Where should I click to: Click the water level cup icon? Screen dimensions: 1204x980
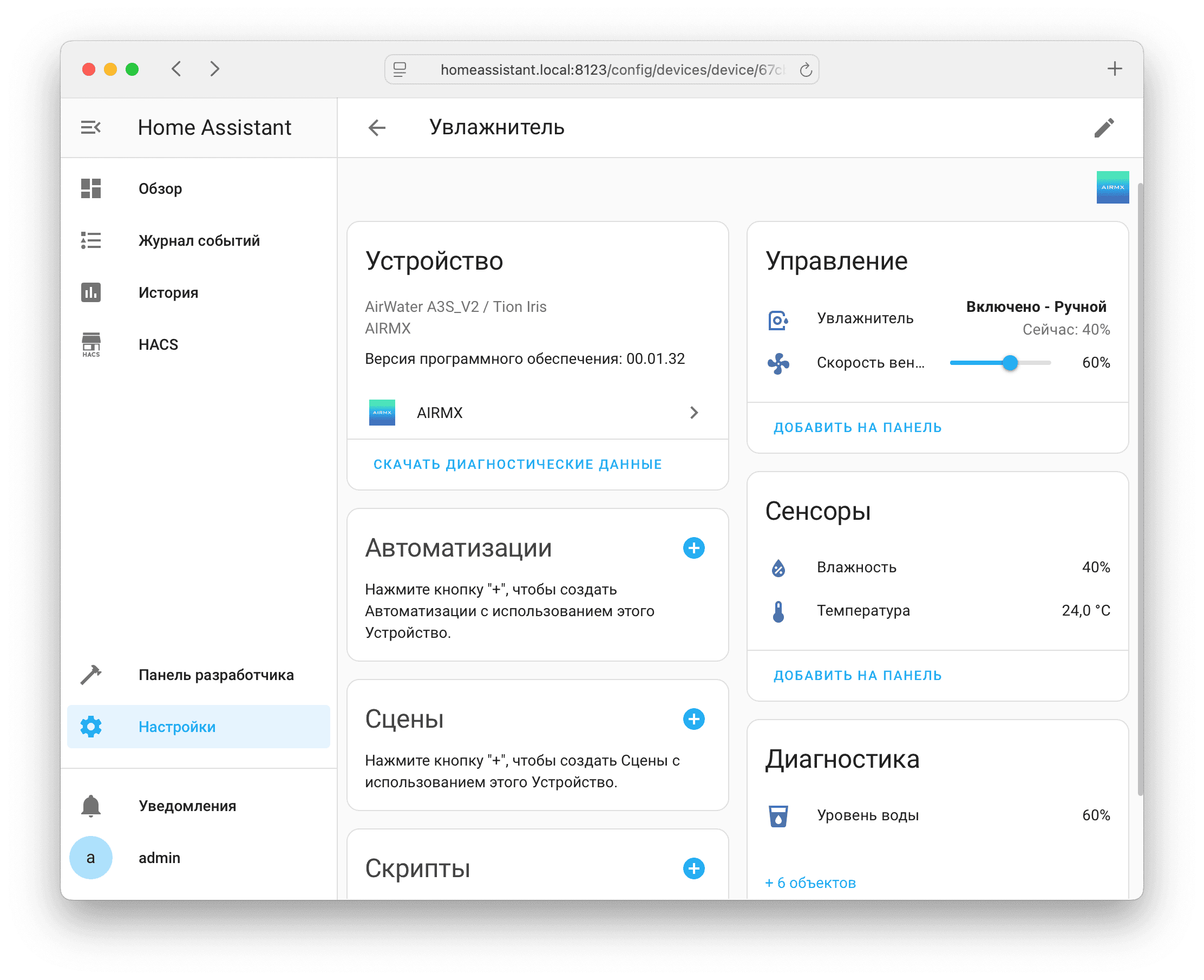[x=778, y=816]
